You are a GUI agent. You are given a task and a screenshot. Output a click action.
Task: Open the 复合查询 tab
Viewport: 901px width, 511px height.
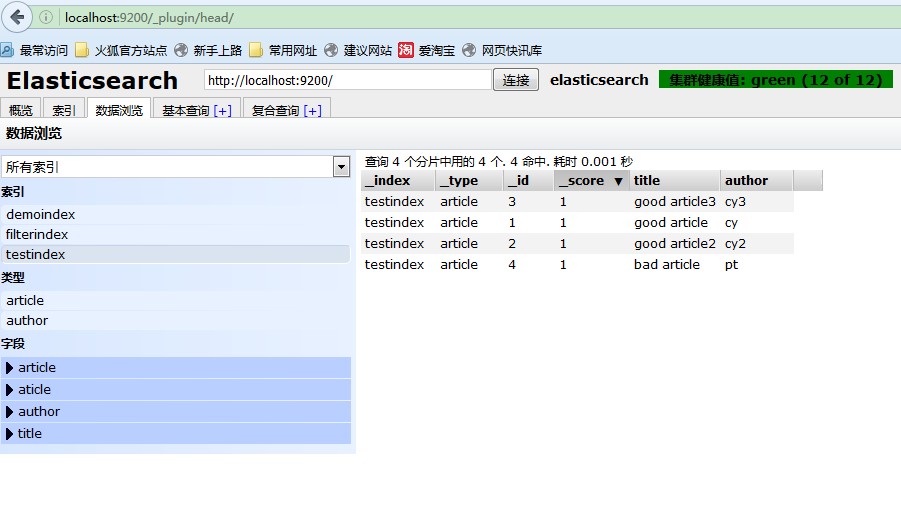point(276,110)
